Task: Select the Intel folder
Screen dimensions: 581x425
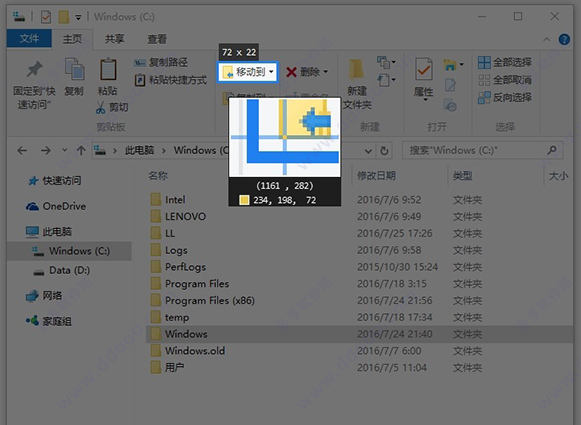Action: tap(169, 200)
